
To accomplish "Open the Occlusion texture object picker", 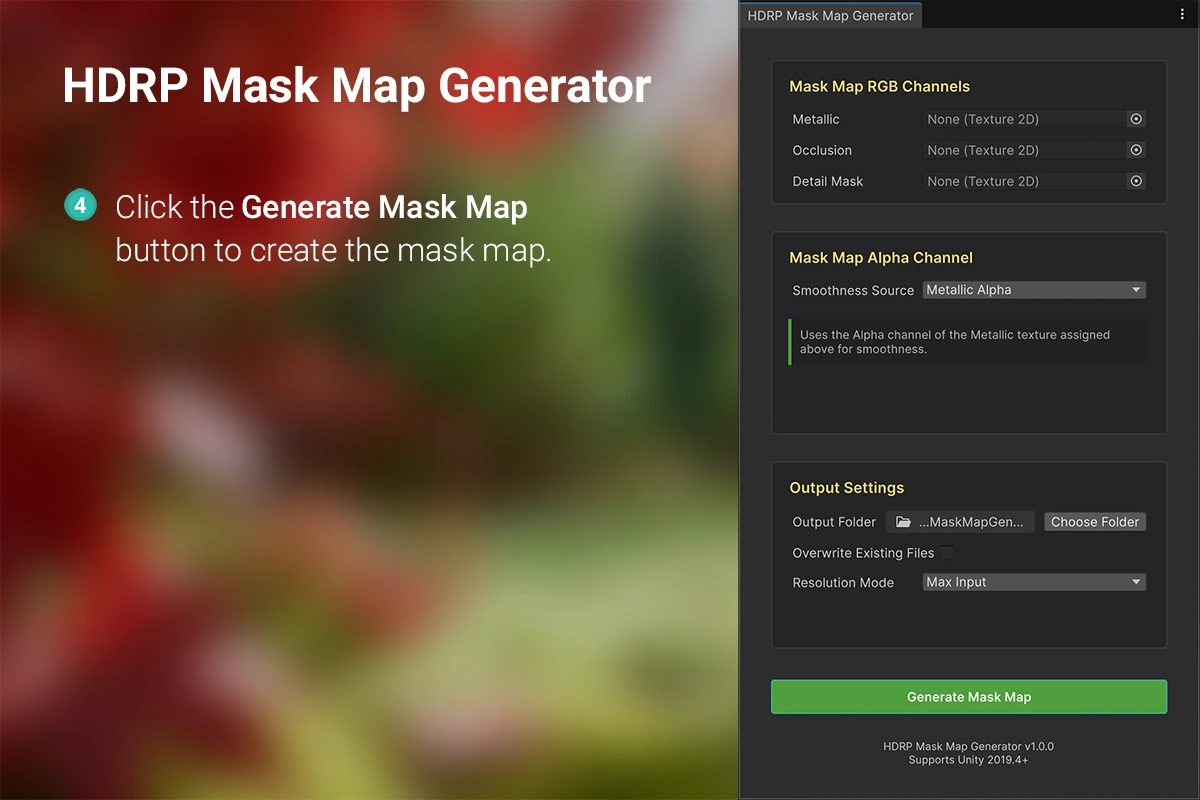I will 1136,150.
